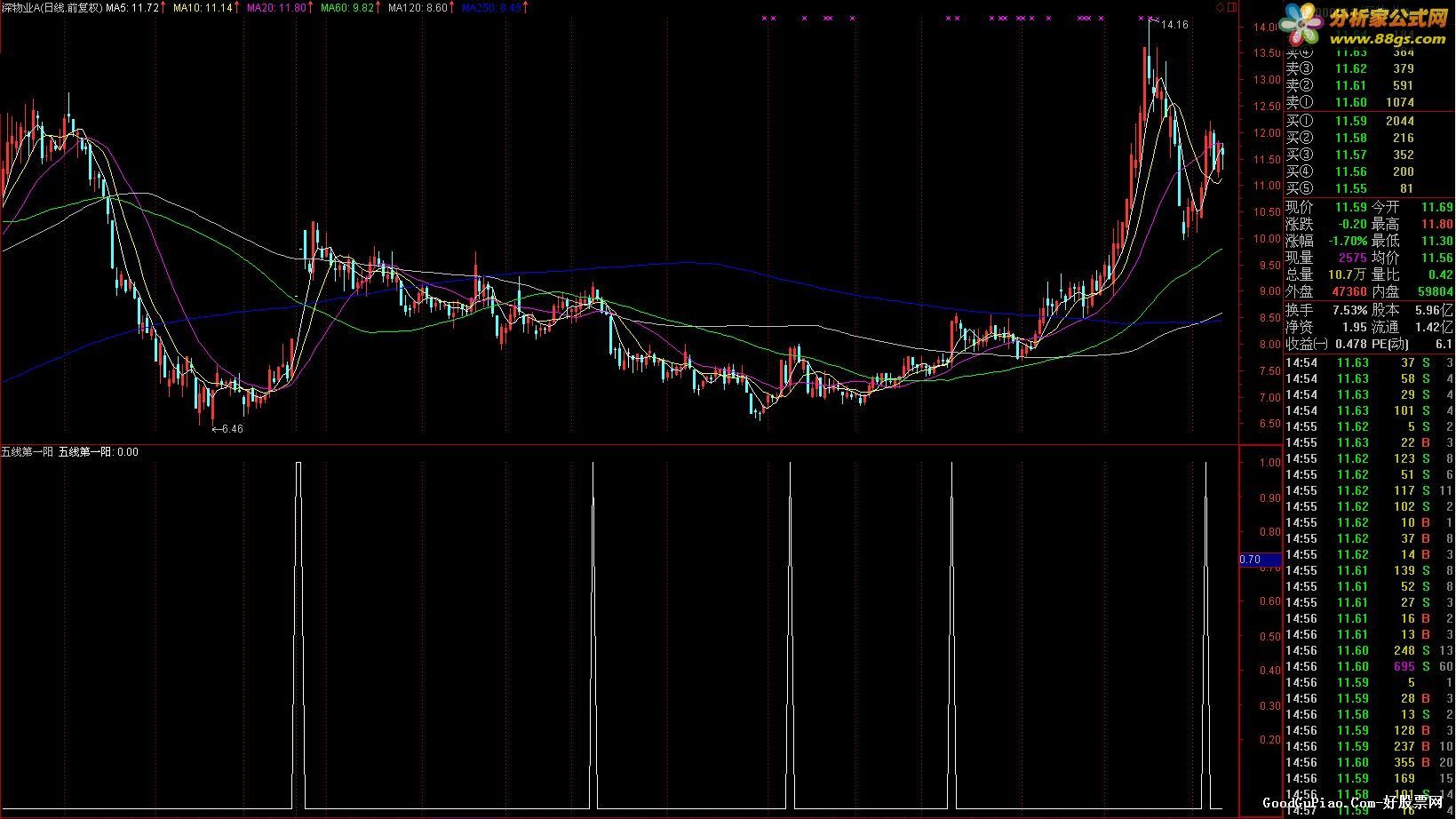1456x819 pixels.
Task: Click the 14:55 tick with volume 123
Action: [1370, 458]
